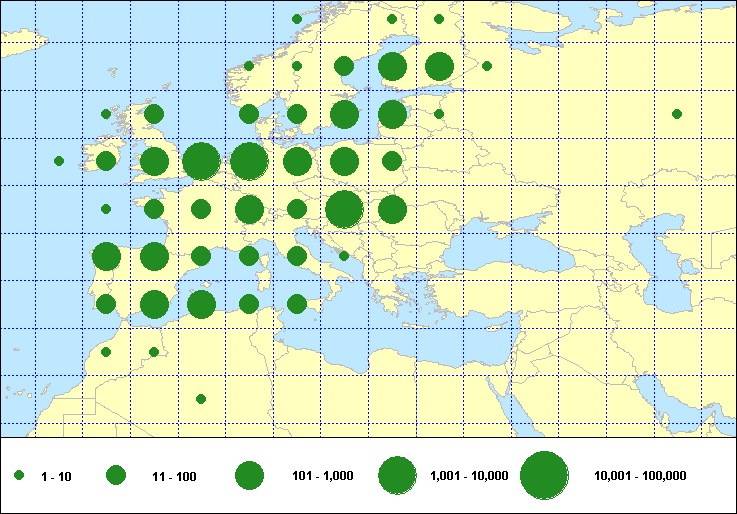This screenshot has width=737, height=514.
Task: Click the largest legend circle, 10,001 - 100,000
Action: point(544,476)
